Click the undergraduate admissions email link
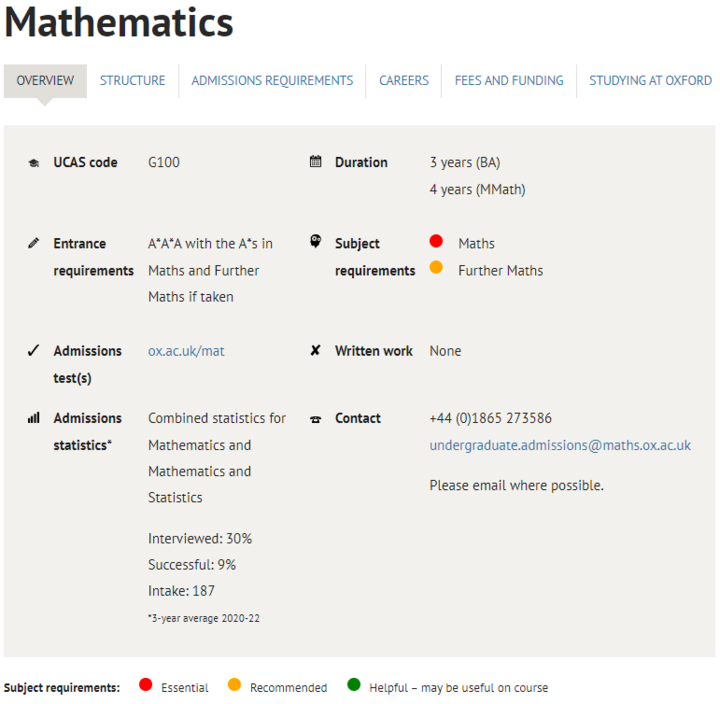 pyautogui.click(x=560, y=445)
